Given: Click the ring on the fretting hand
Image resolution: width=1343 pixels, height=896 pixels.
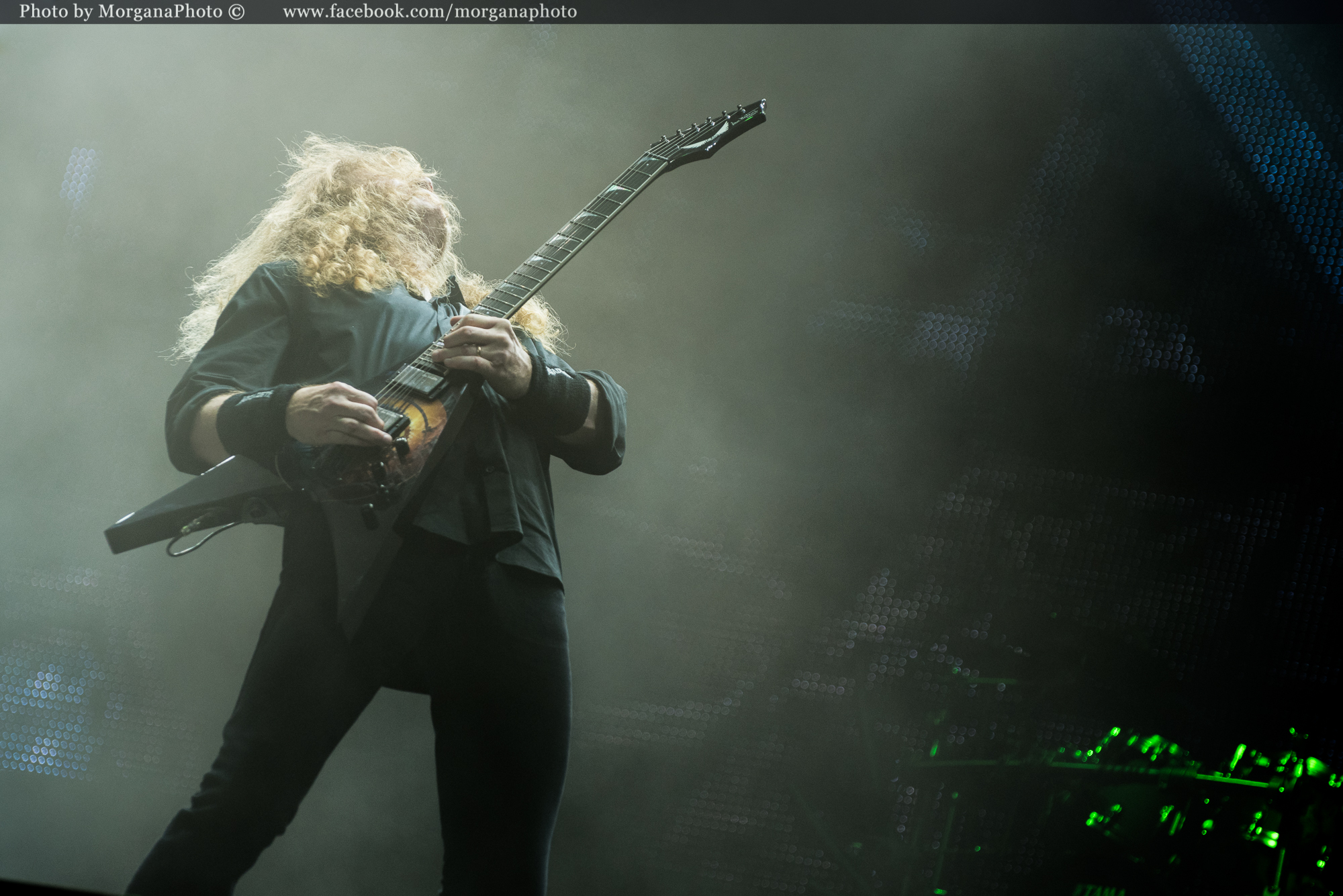Looking at the screenshot, I should 479,350.
